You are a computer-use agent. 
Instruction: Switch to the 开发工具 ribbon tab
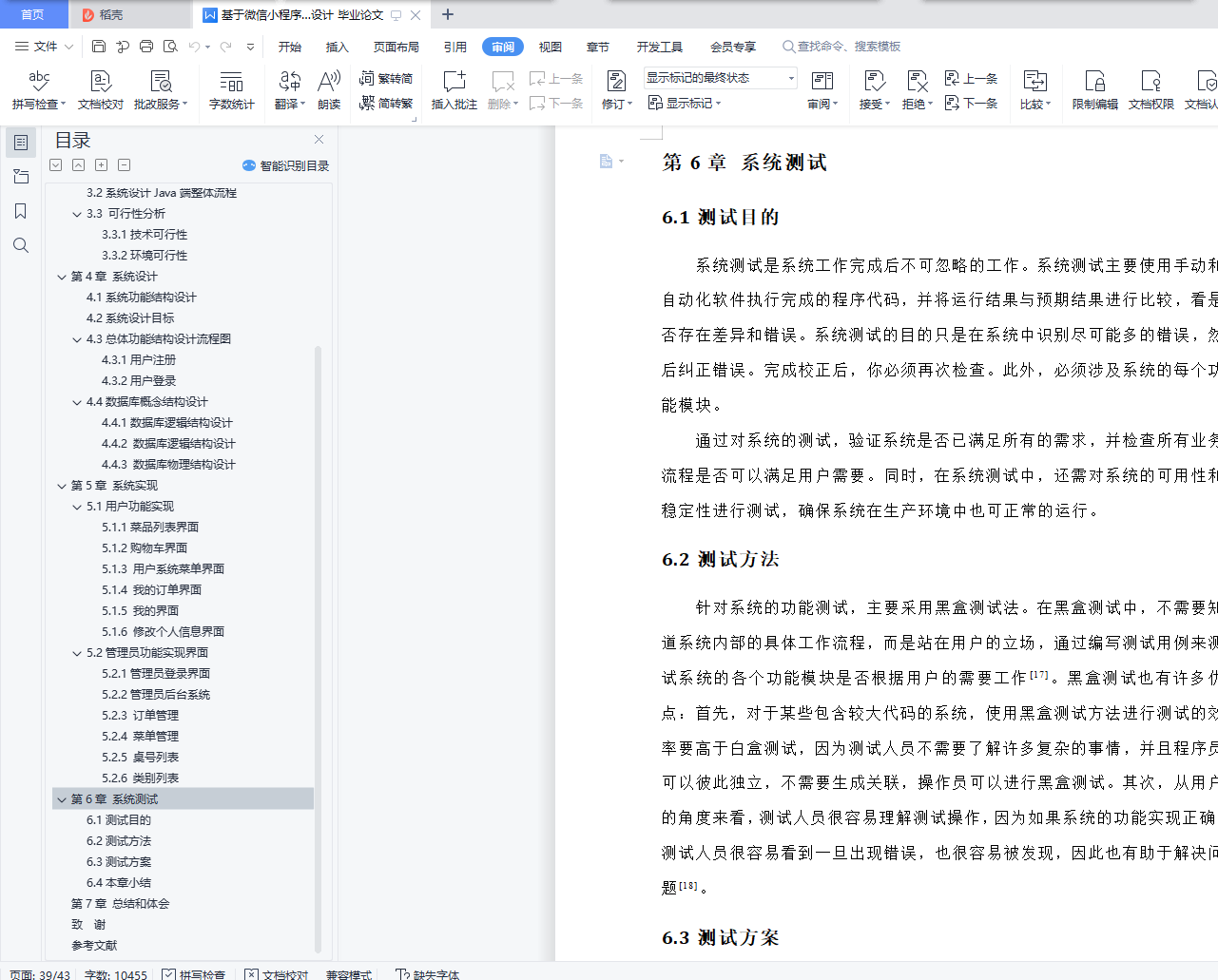pyautogui.click(x=660, y=47)
